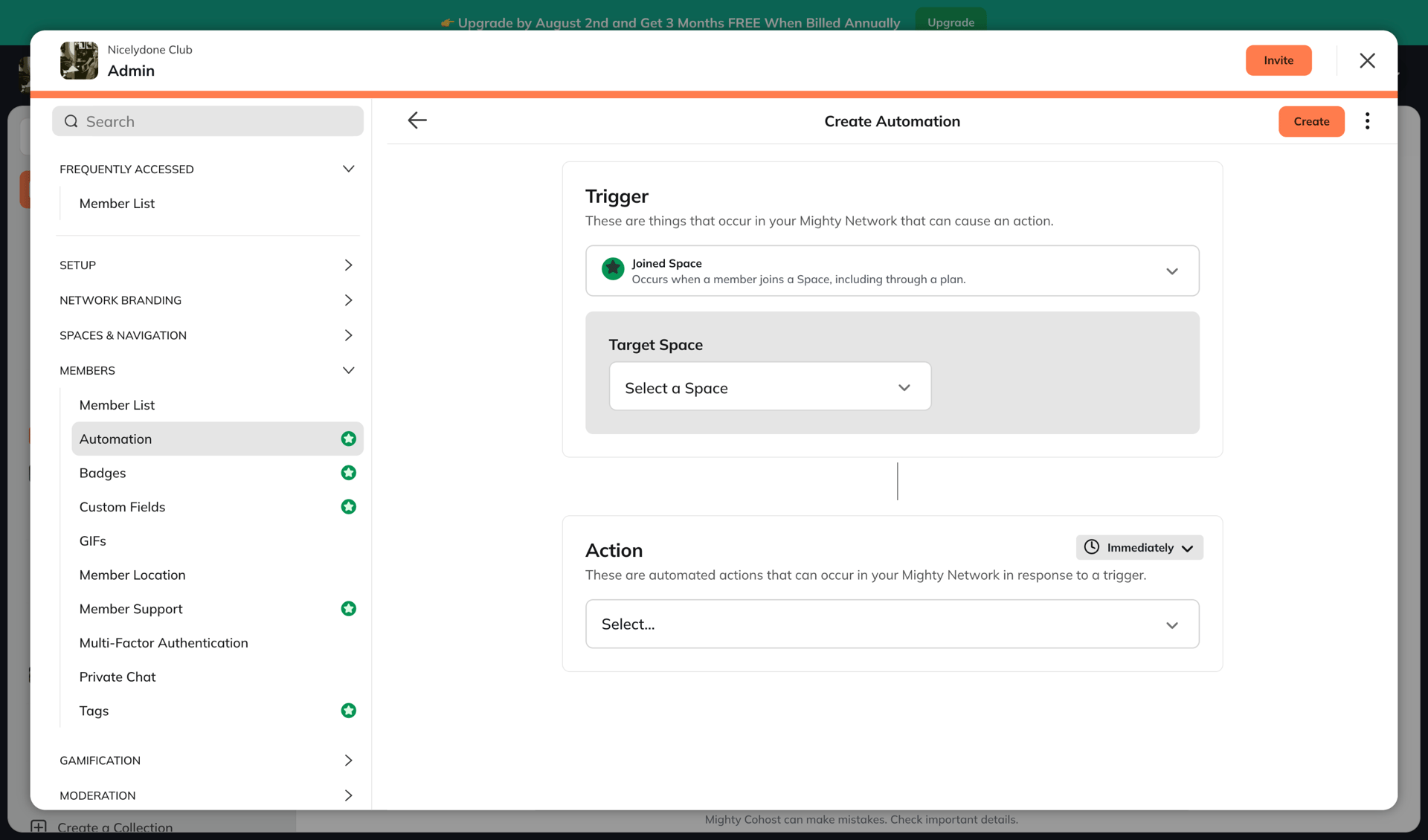
Task: Click the upgrade badge next to Member Support
Action: tap(348, 608)
